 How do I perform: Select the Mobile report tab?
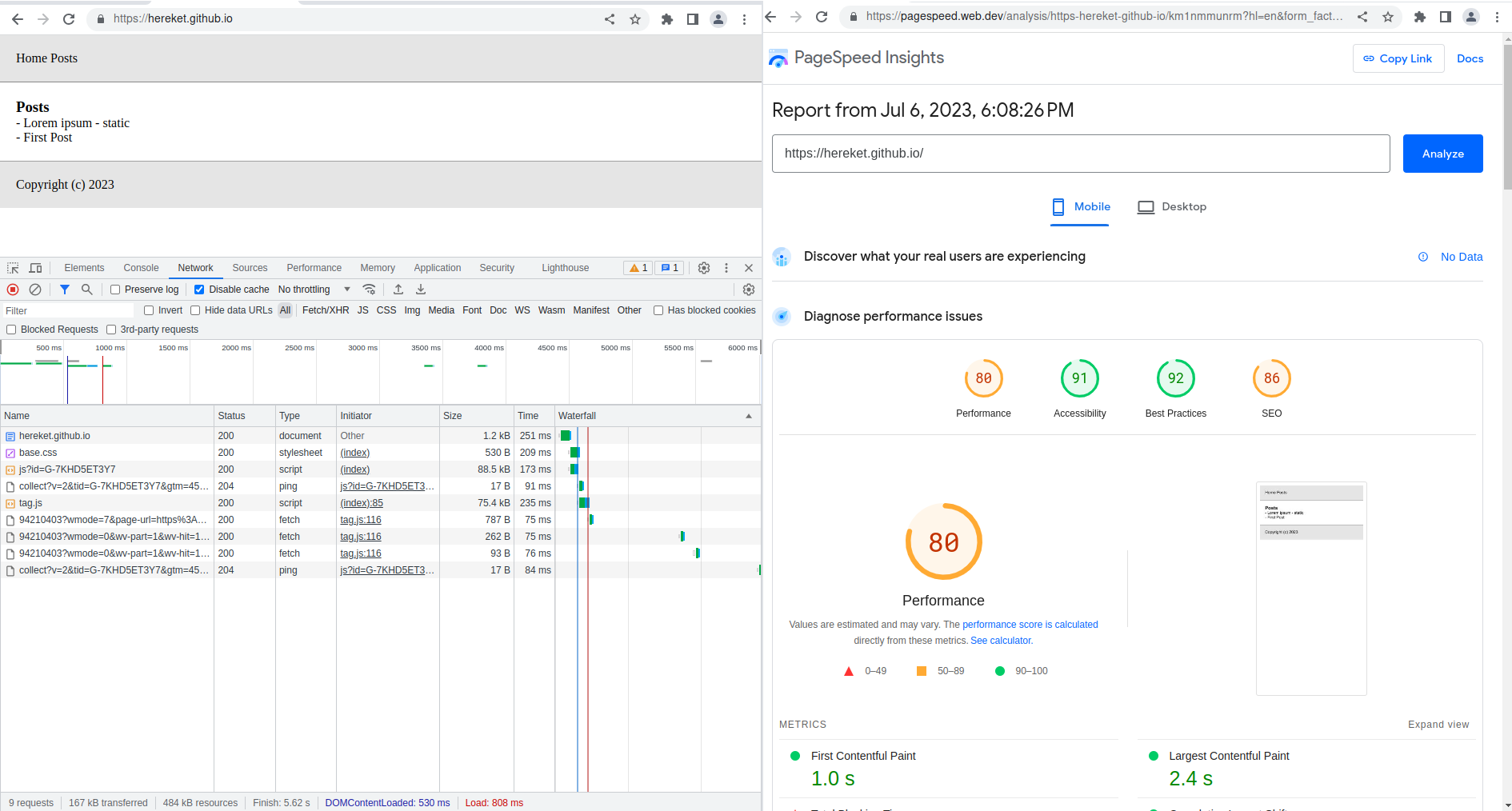1080,207
